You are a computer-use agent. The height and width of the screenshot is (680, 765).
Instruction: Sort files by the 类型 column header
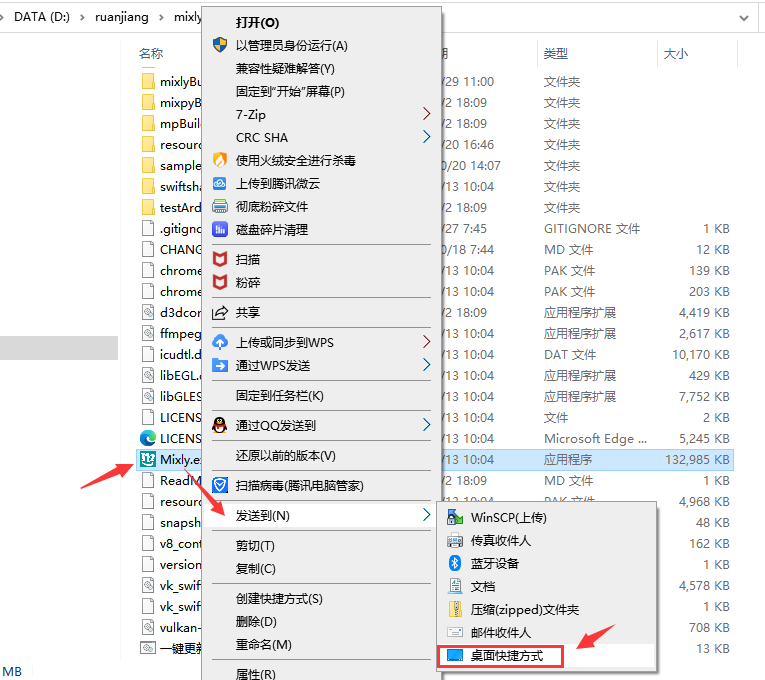click(x=556, y=54)
